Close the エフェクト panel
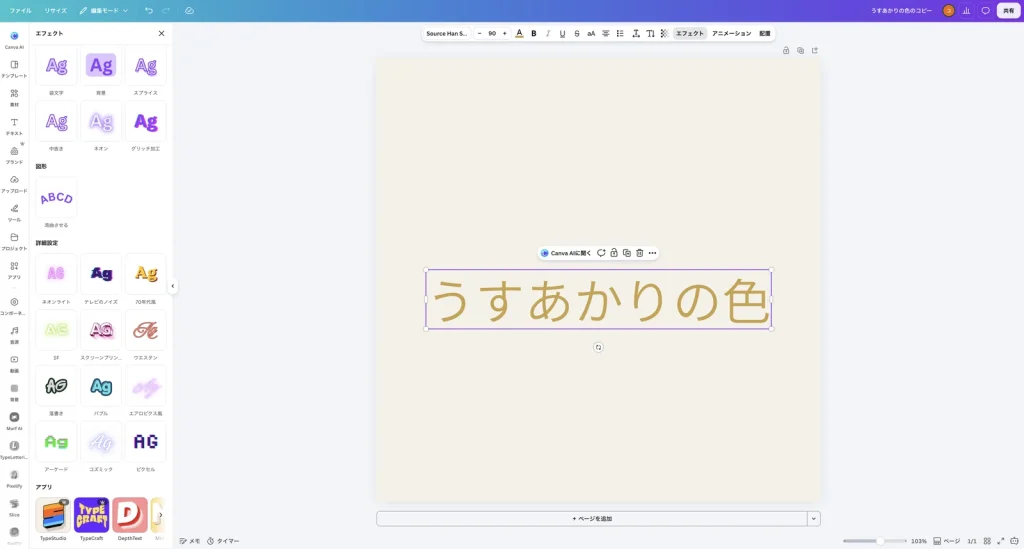The width and height of the screenshot is (1024, 549). (x=161, y=33)
